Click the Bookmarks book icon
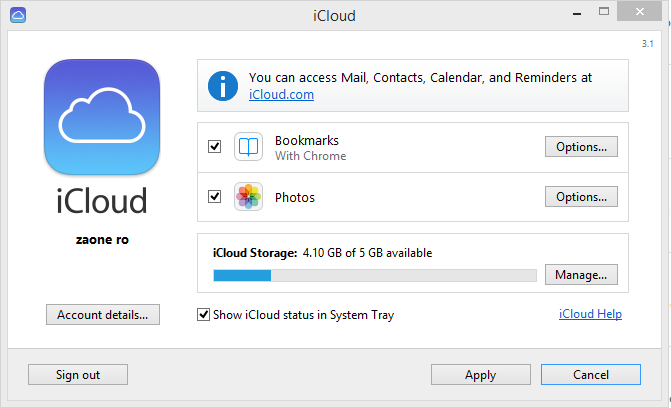This screenshot has width=671, height=408. pos(248,147)
